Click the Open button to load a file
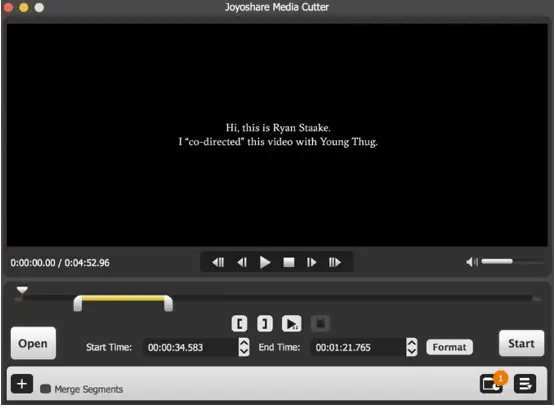 click(x=33, y=343)
